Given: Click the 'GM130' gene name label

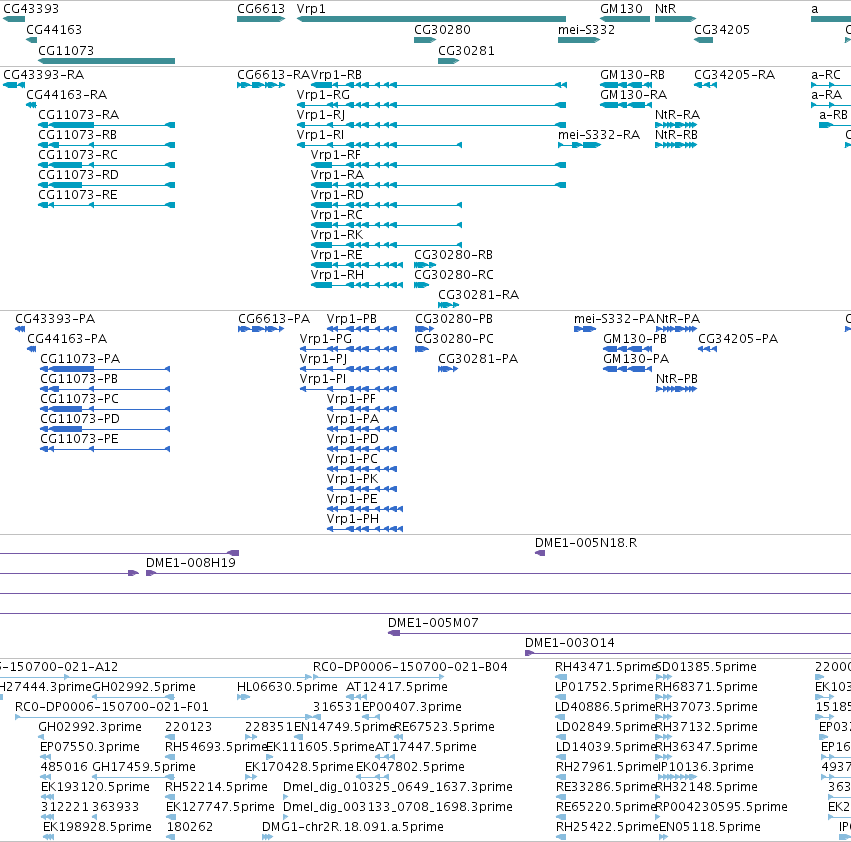Looking at the screenshot, I should click(x=621, y=9).
